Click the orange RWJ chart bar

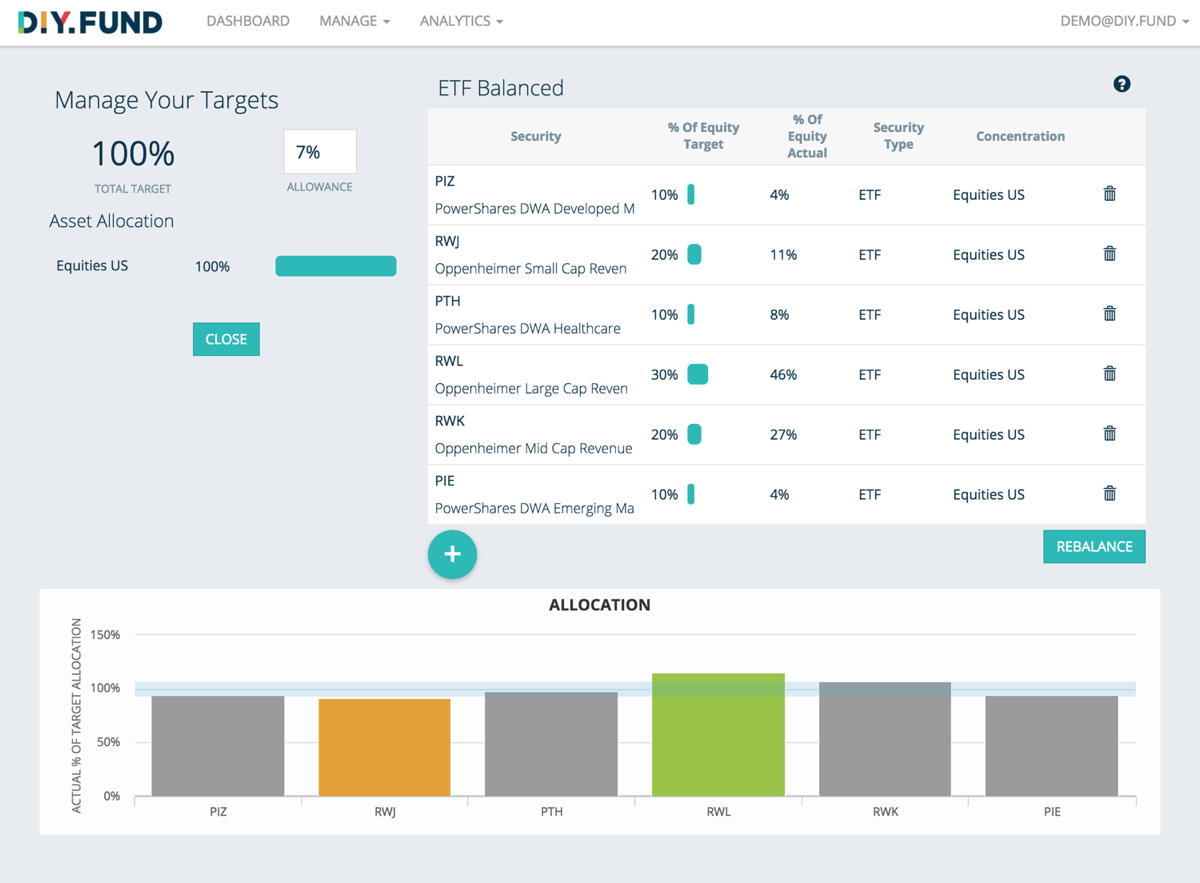(x=385, y=748)
